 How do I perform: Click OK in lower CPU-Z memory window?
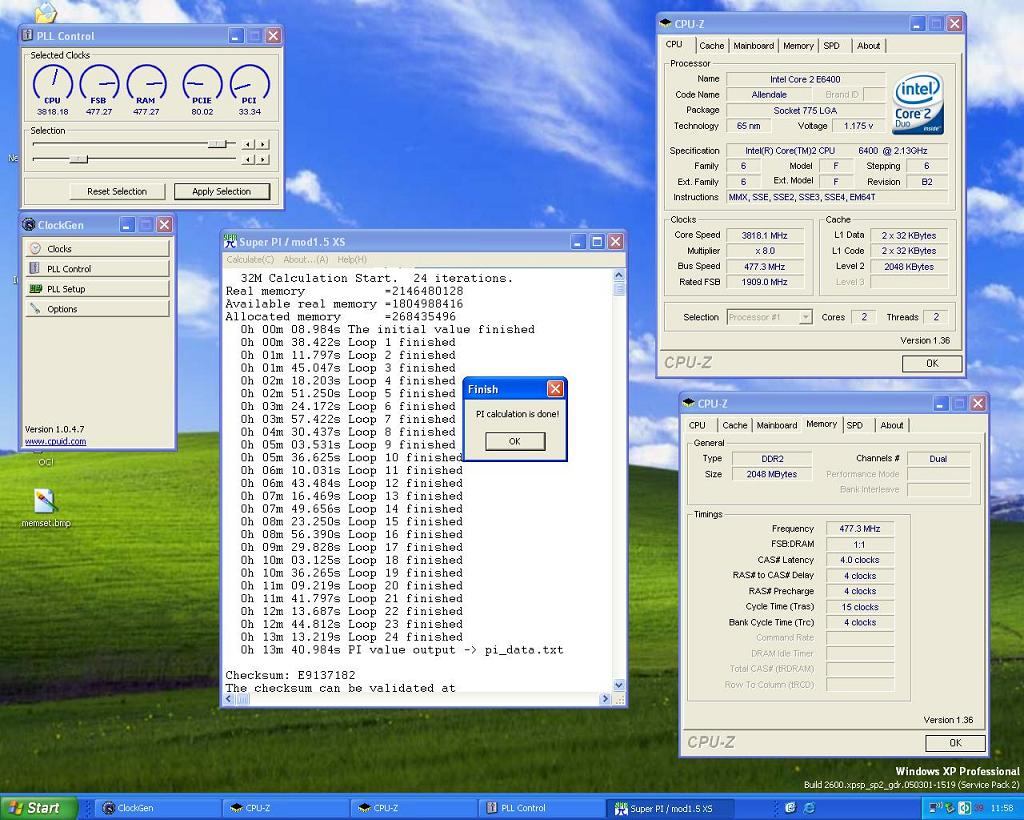tap(955, 743)
